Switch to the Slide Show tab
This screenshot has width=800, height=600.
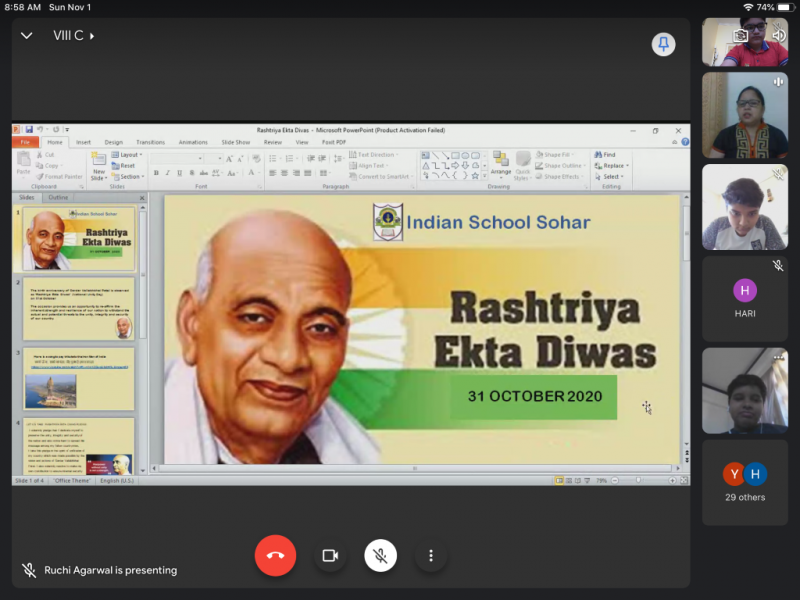(236, 142)
